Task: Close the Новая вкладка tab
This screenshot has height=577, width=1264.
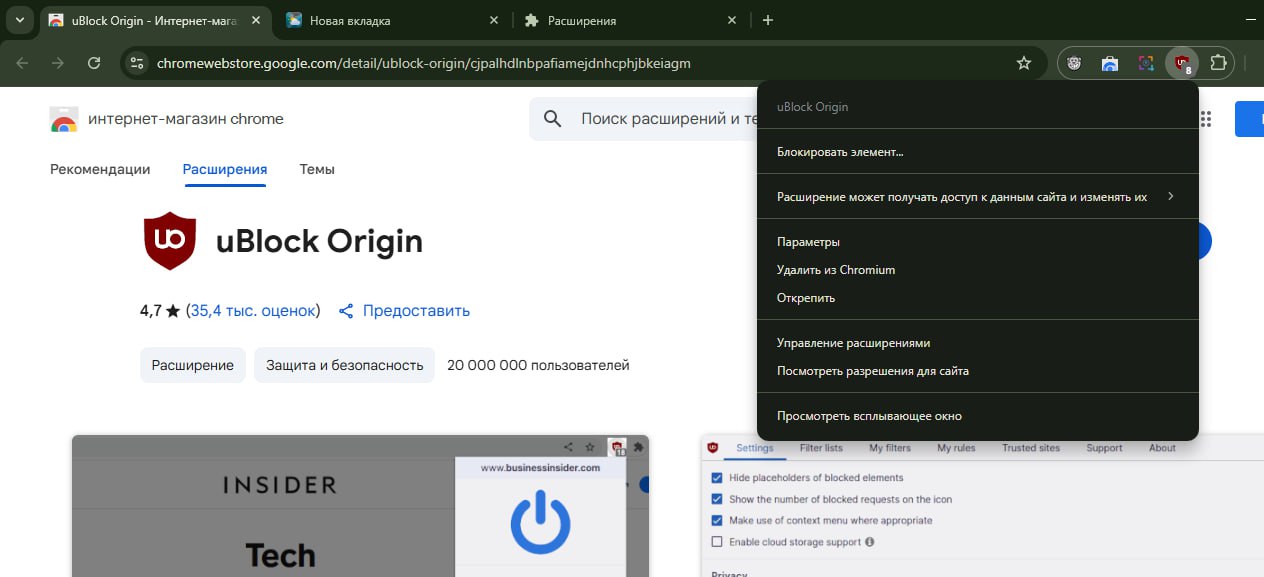Action: (x=495, y=20)
